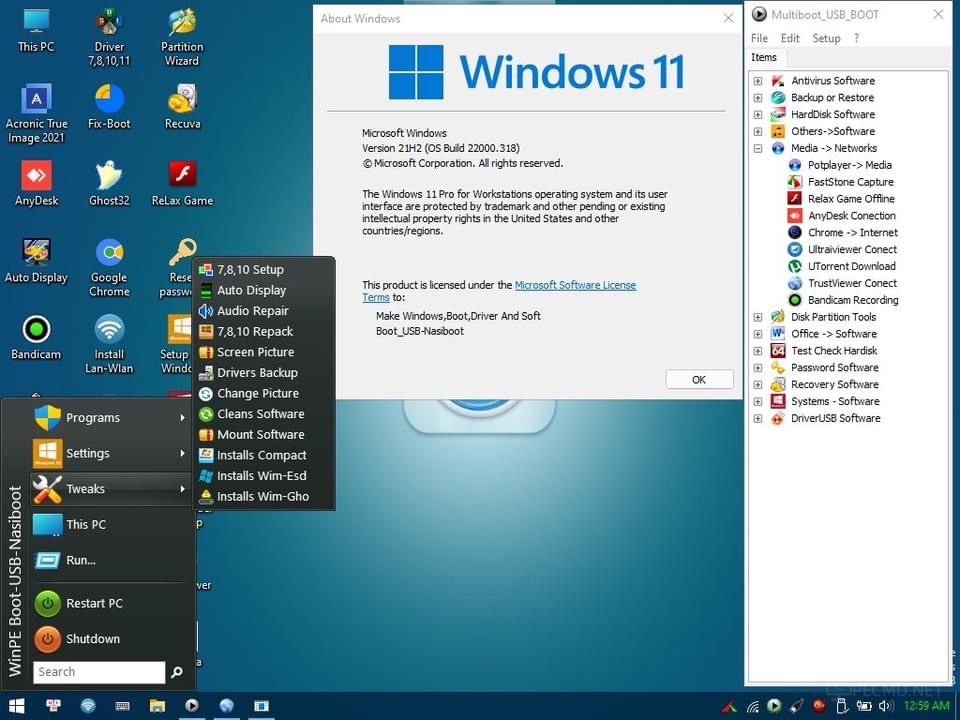Click the search magnifier in start menu
The image size is (960, 720).
(177, 672)
